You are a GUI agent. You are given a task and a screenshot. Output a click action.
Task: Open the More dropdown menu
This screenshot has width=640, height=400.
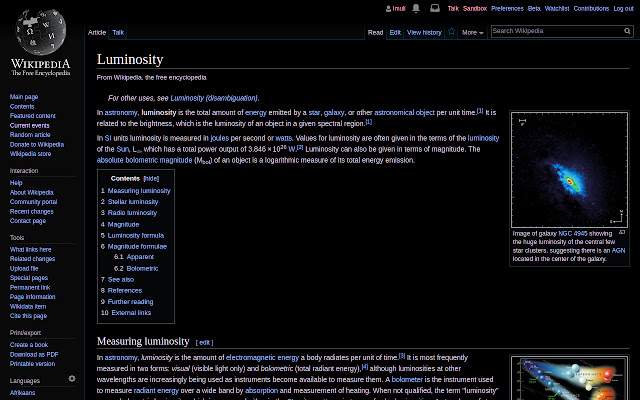474,32
